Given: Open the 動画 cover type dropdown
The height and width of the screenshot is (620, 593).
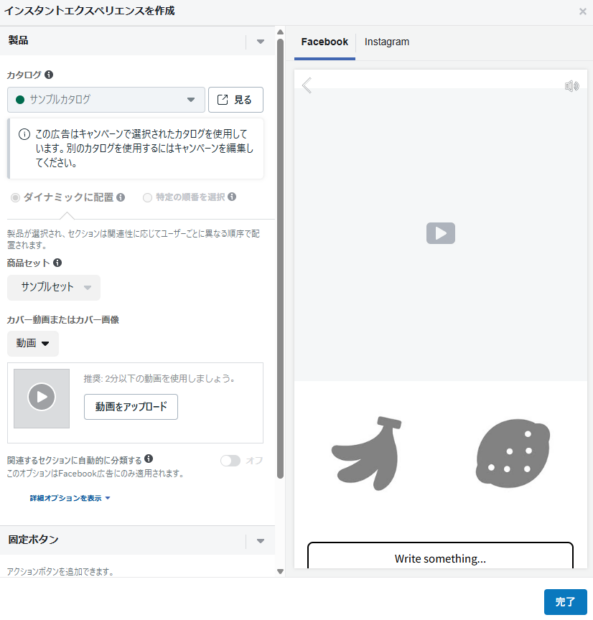Looking at the screenshot, I should pyautogui.click(x=33, y=343).
